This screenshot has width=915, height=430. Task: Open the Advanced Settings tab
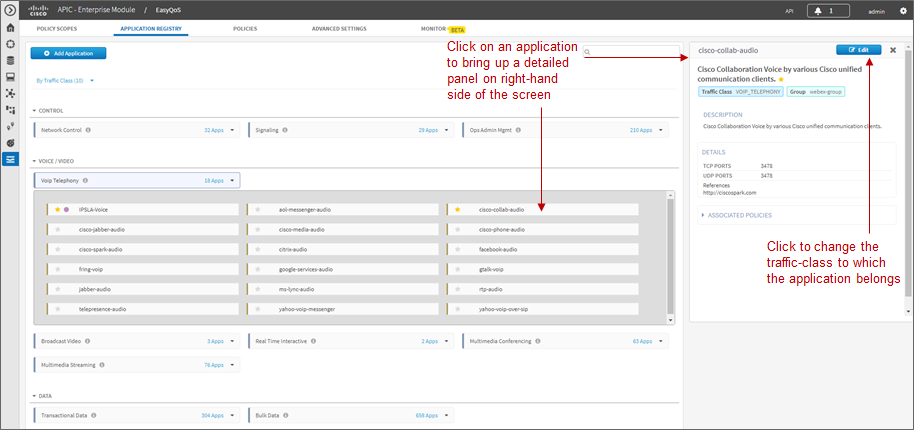pyautogui.click(x=339, y=29)
